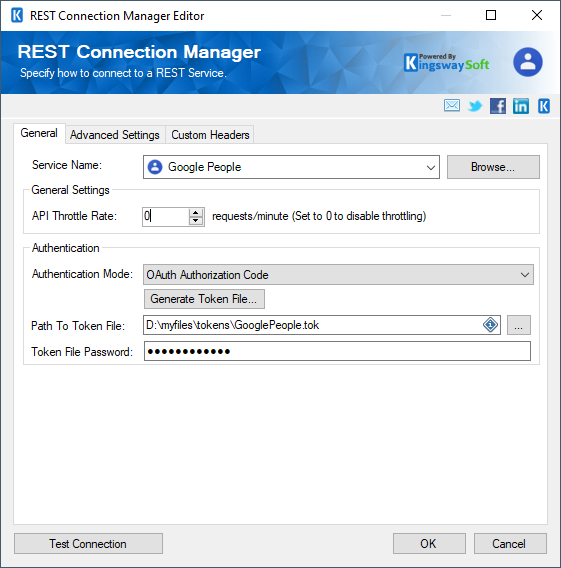Click the KingswaySoft K icon in social row

point(544,106)
